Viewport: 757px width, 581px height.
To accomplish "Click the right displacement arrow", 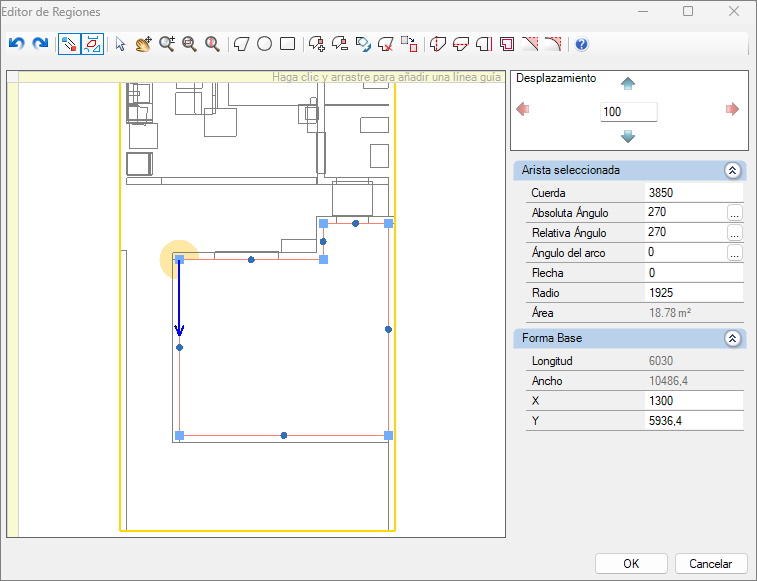I will [x=732, y=109].
